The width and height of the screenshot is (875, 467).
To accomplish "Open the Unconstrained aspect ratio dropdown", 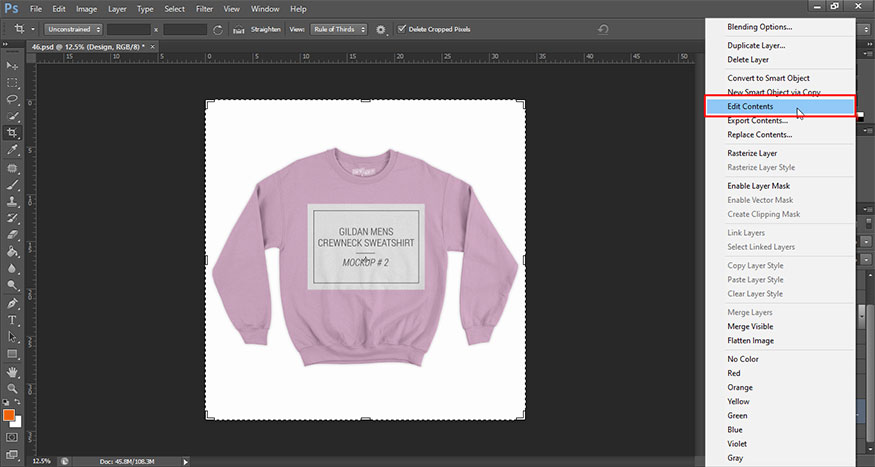I will pyautogui.click(x=73, y=30).
